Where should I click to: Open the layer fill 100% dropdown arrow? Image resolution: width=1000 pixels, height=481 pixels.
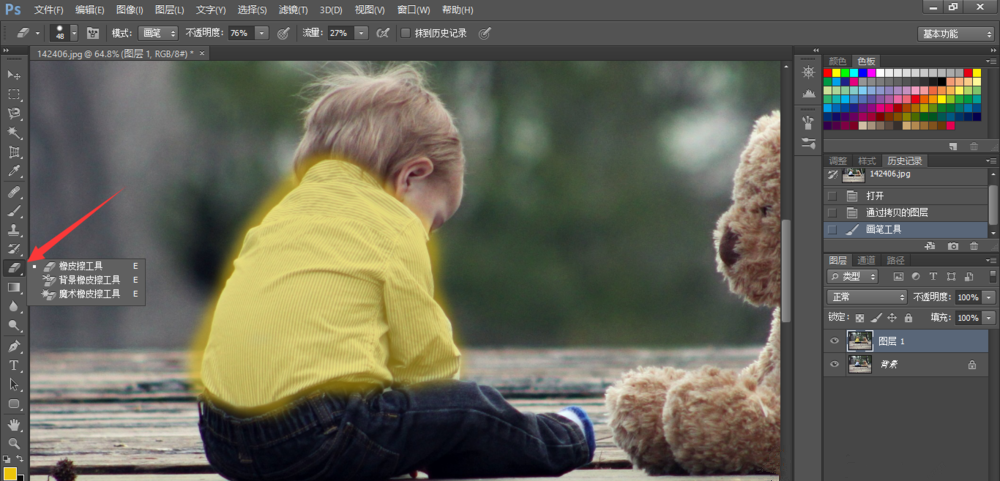tap(989, 318)
